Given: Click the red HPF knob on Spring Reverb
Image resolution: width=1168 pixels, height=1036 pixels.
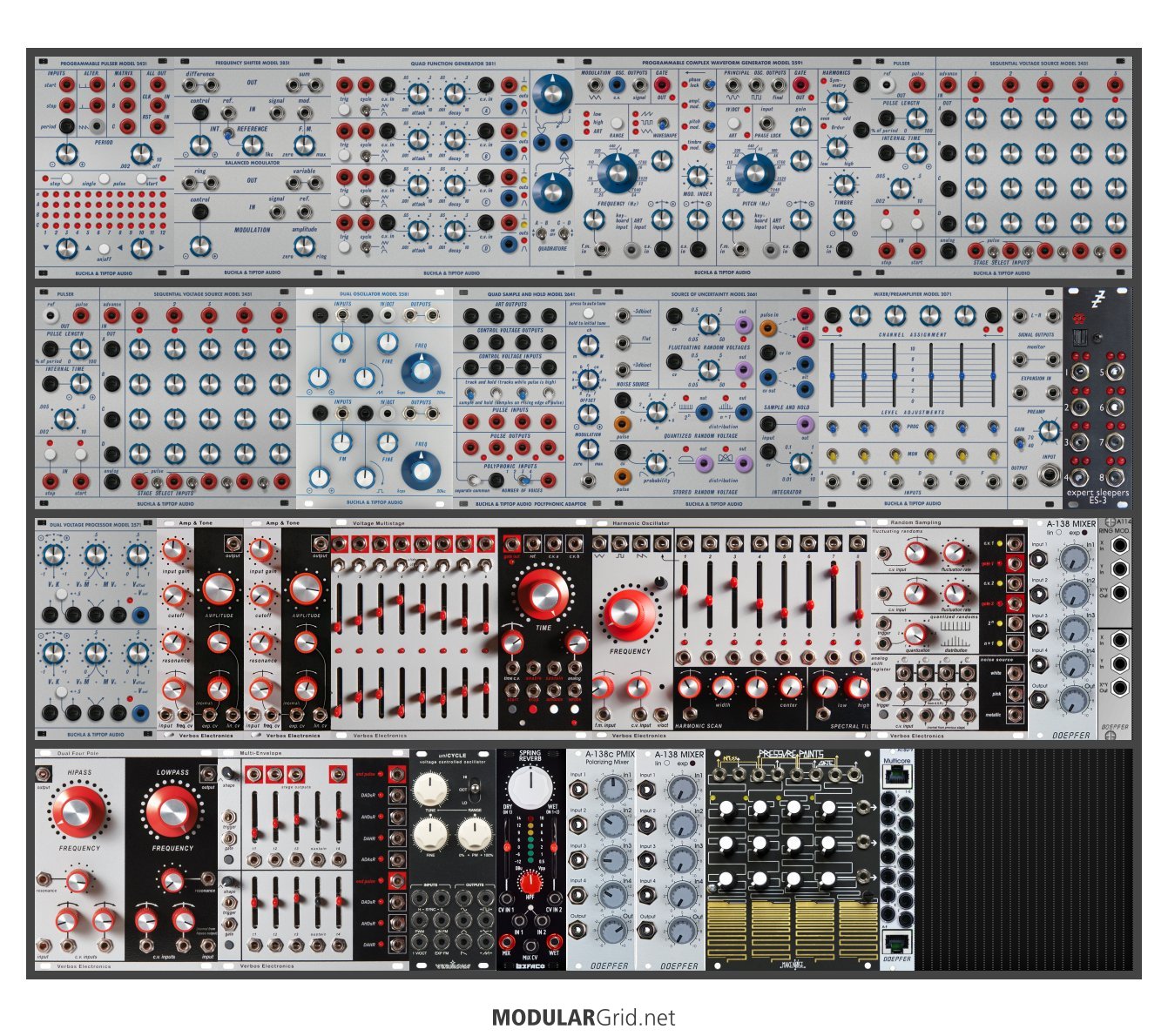Looking at the screenshot, I should pos(530,884).
